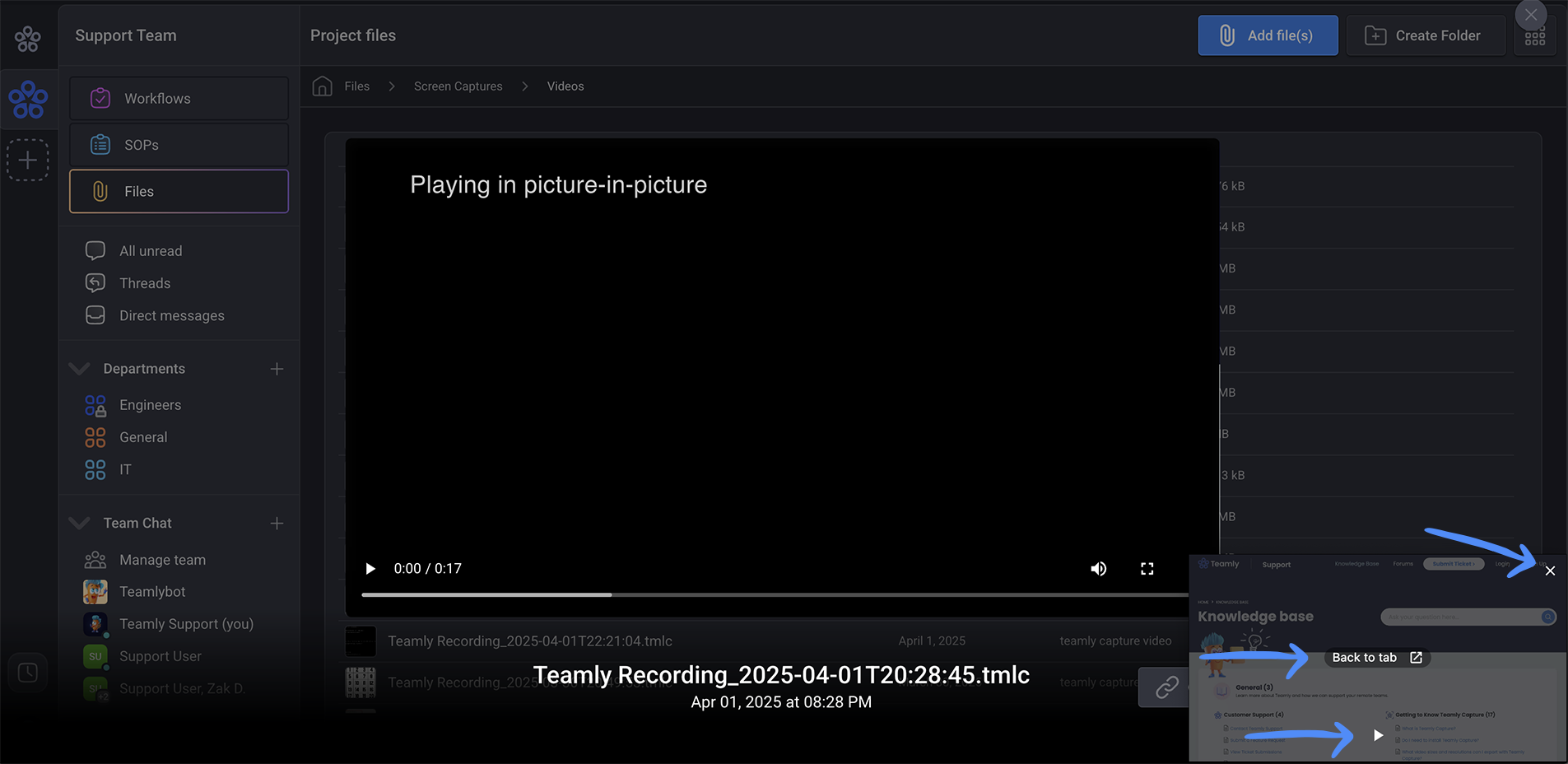Open the home icon in breadcrumb
The height and width of the screenshot is (764, 1568).
[323, 86]
